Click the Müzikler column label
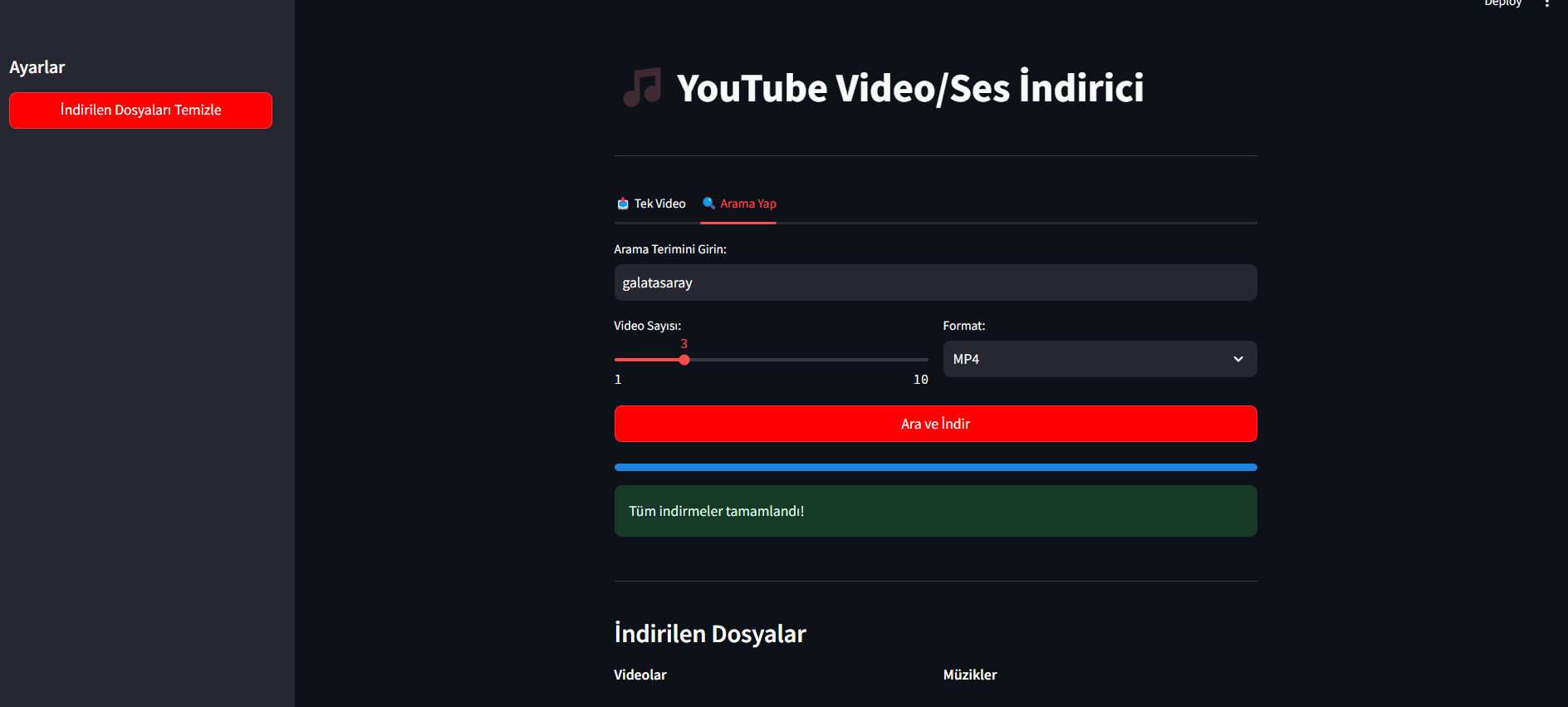The image size is (1568, 707). tap(970, 675)
